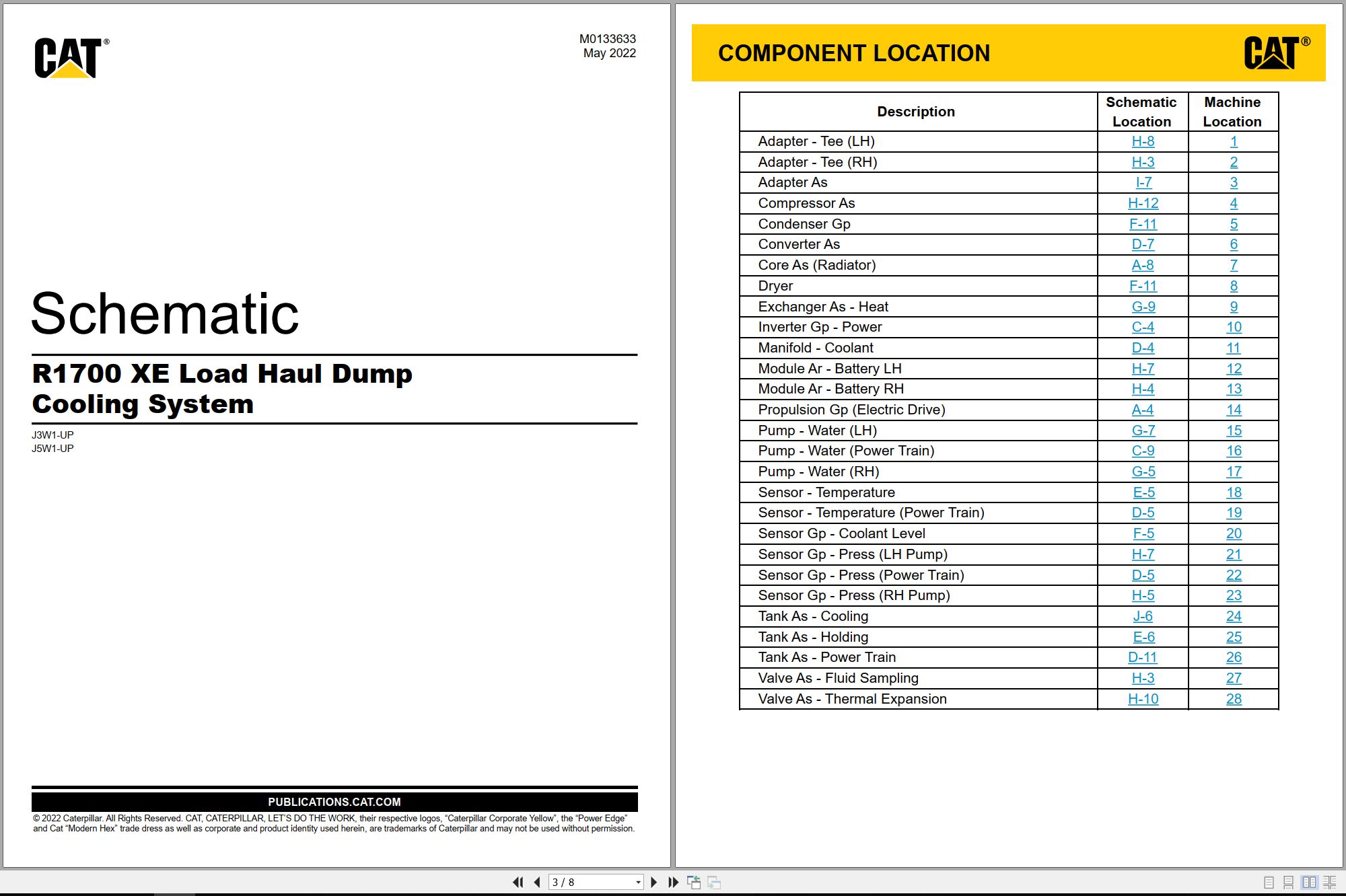Select the large 'Schematic' heading on cover
Viewport: 1346px width, 896px height.
(165, 313)
